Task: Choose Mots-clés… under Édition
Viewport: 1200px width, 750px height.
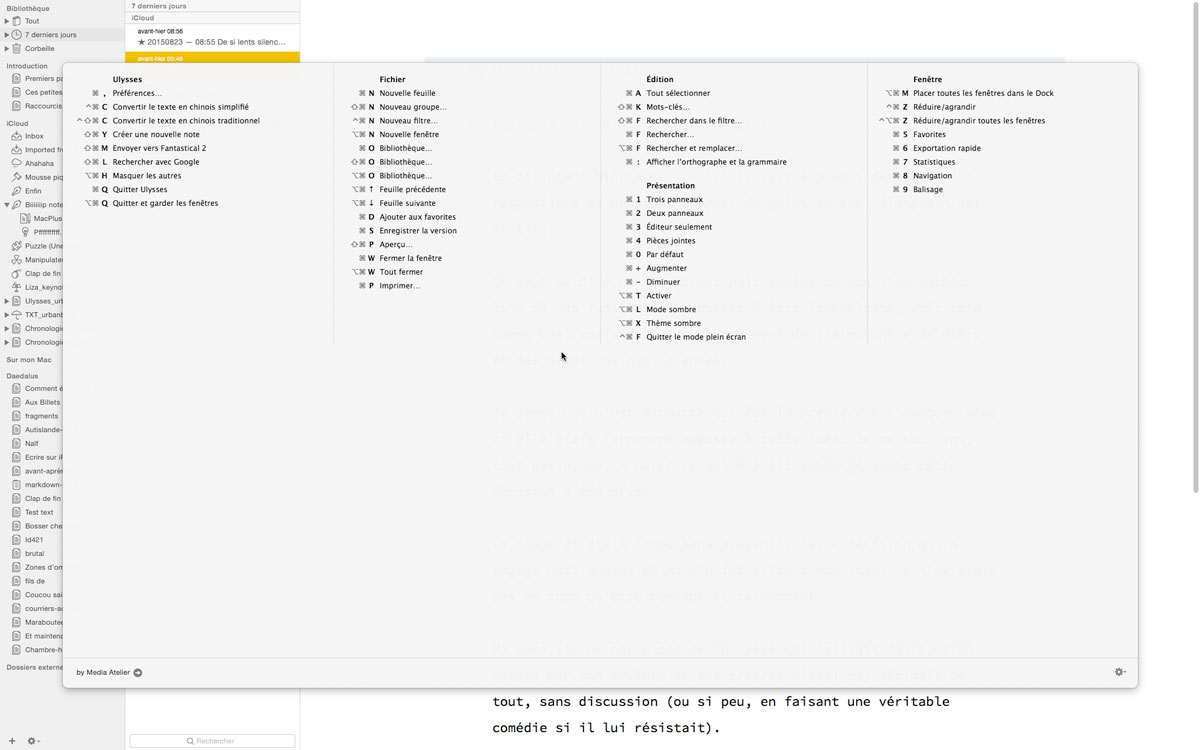Action: click(668, 107)
